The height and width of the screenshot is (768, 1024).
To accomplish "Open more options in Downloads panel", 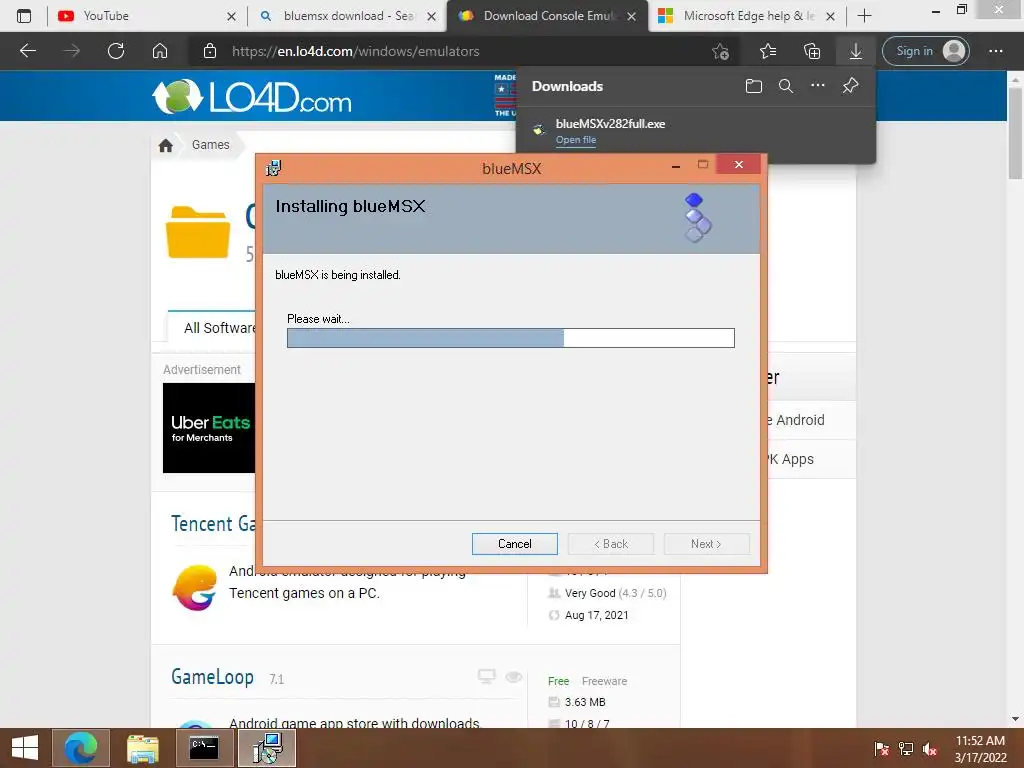I will tap(818, 86).
